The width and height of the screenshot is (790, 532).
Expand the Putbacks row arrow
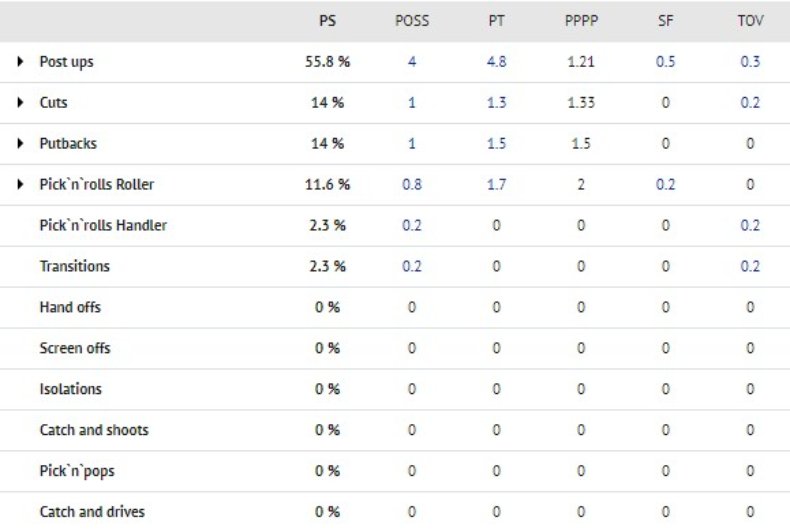pyautogui.click(x=21, y=144)
